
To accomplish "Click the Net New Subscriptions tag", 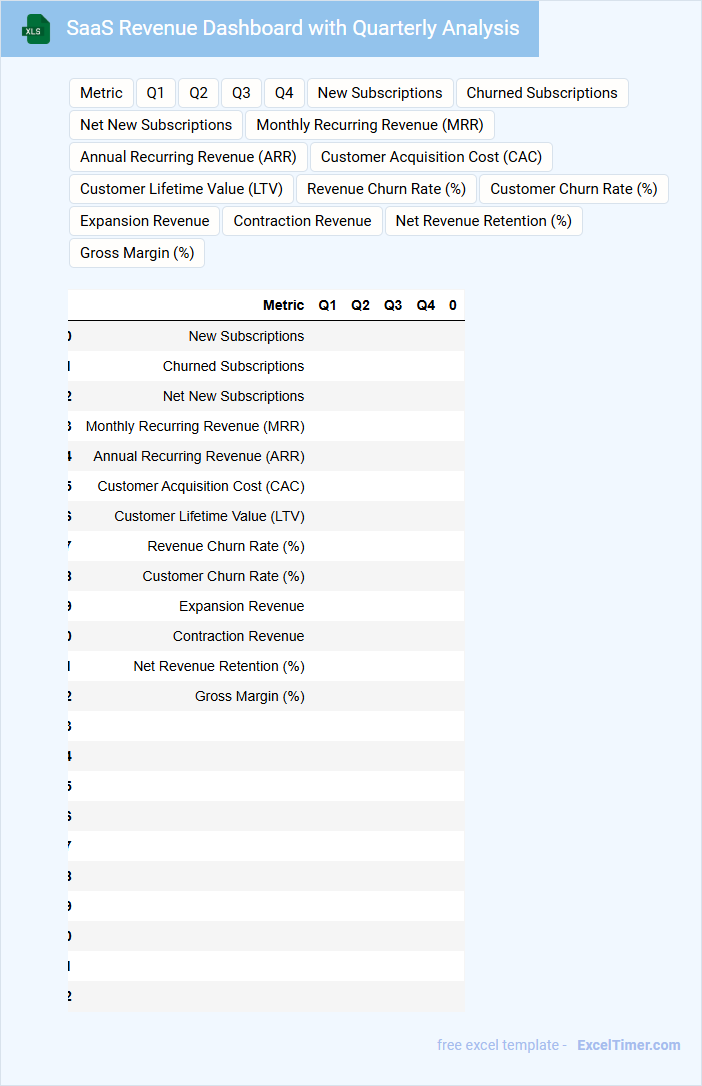I will 156,125.
